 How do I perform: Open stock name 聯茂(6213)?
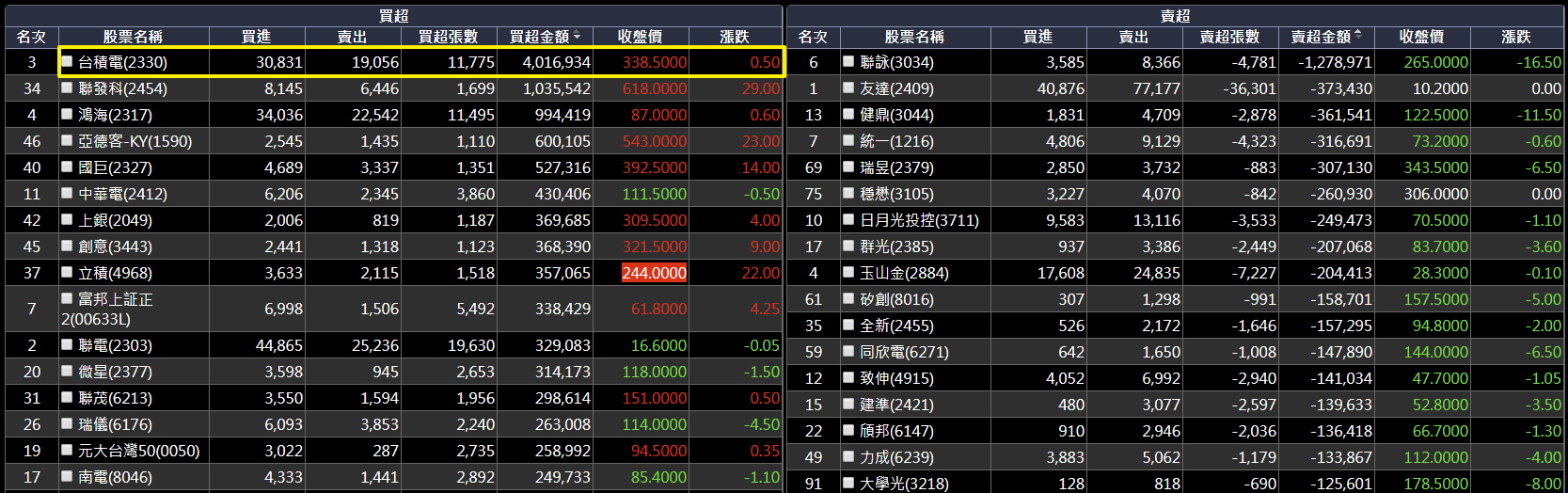[115, 398]
